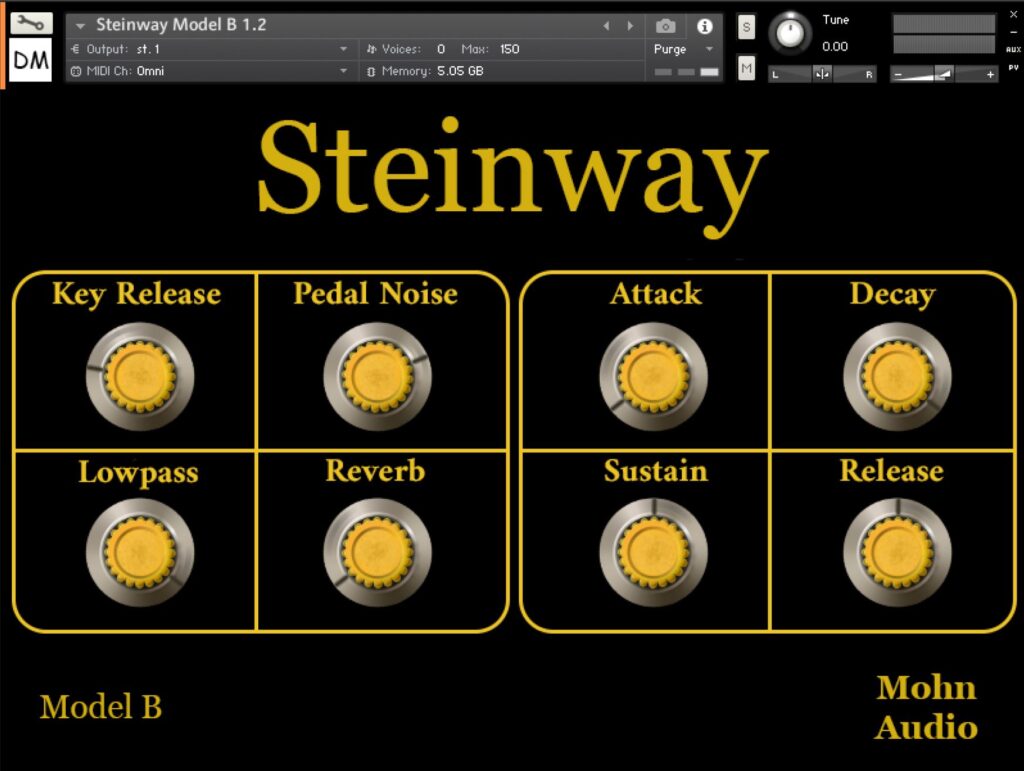Viewport: 1024px width, 771px height.
Task: Click the Output routing icon beside Output label
Action: [75, 49]
